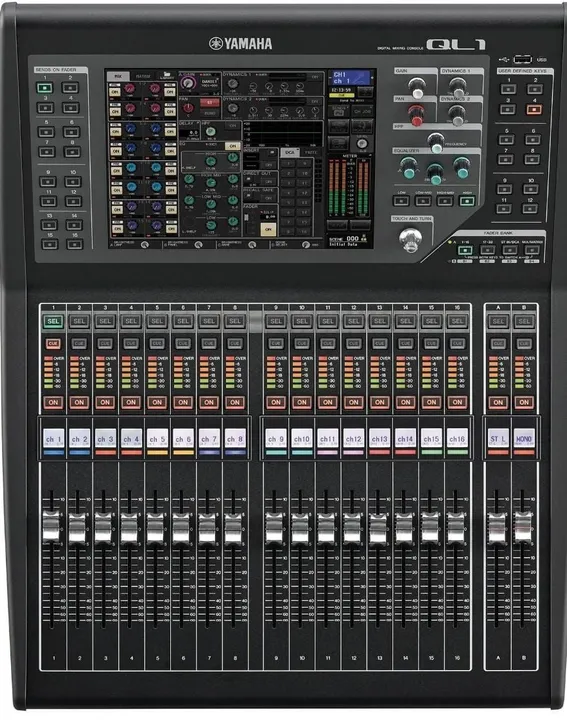This screenshot has height=720, width=567.
Task: Click the middle green Equalizer knob
Action: 435,174
